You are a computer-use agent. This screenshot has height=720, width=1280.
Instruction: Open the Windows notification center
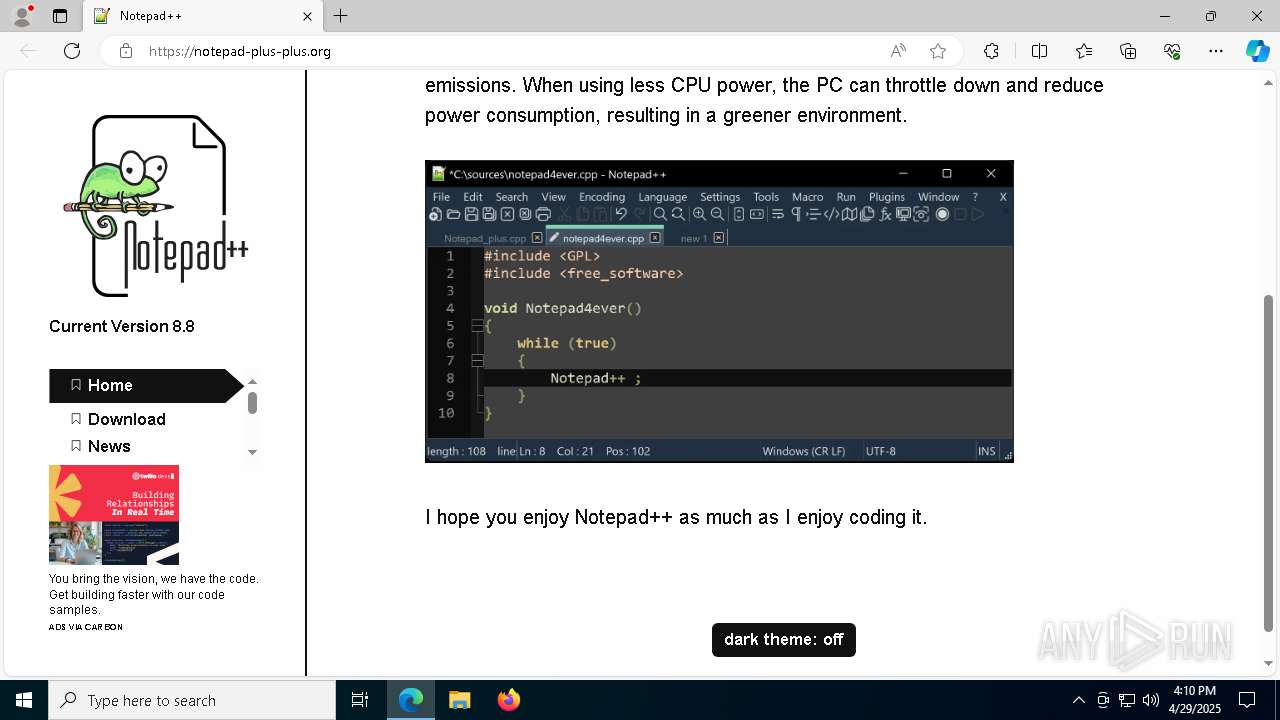(1247, 700)
